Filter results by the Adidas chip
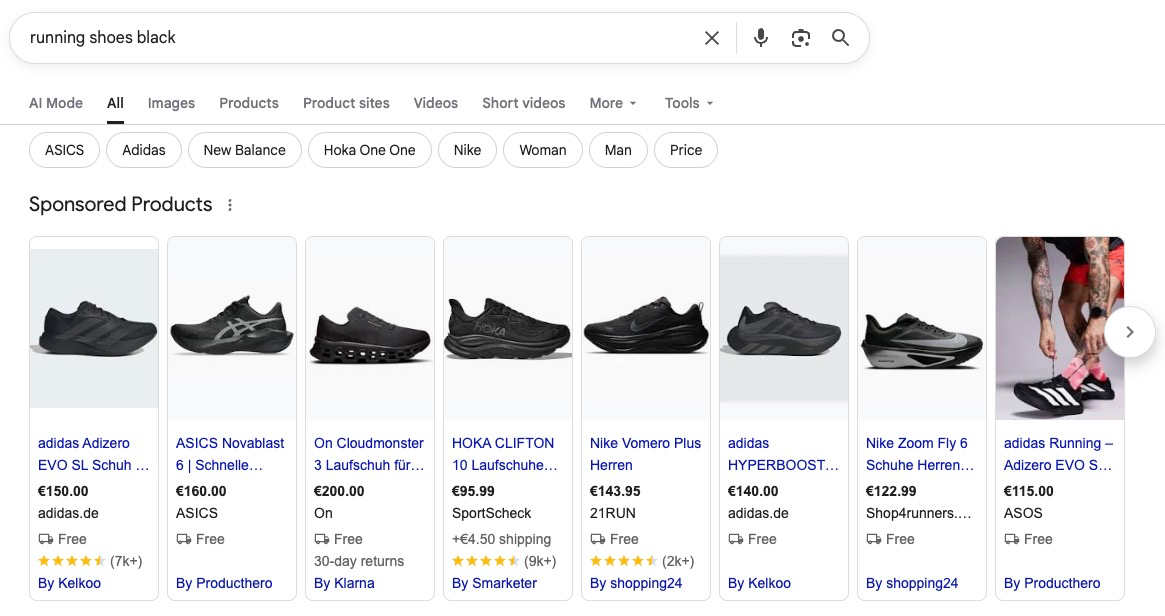The image size is (1165, 616). pyautogui.click(x=143, y=150)
